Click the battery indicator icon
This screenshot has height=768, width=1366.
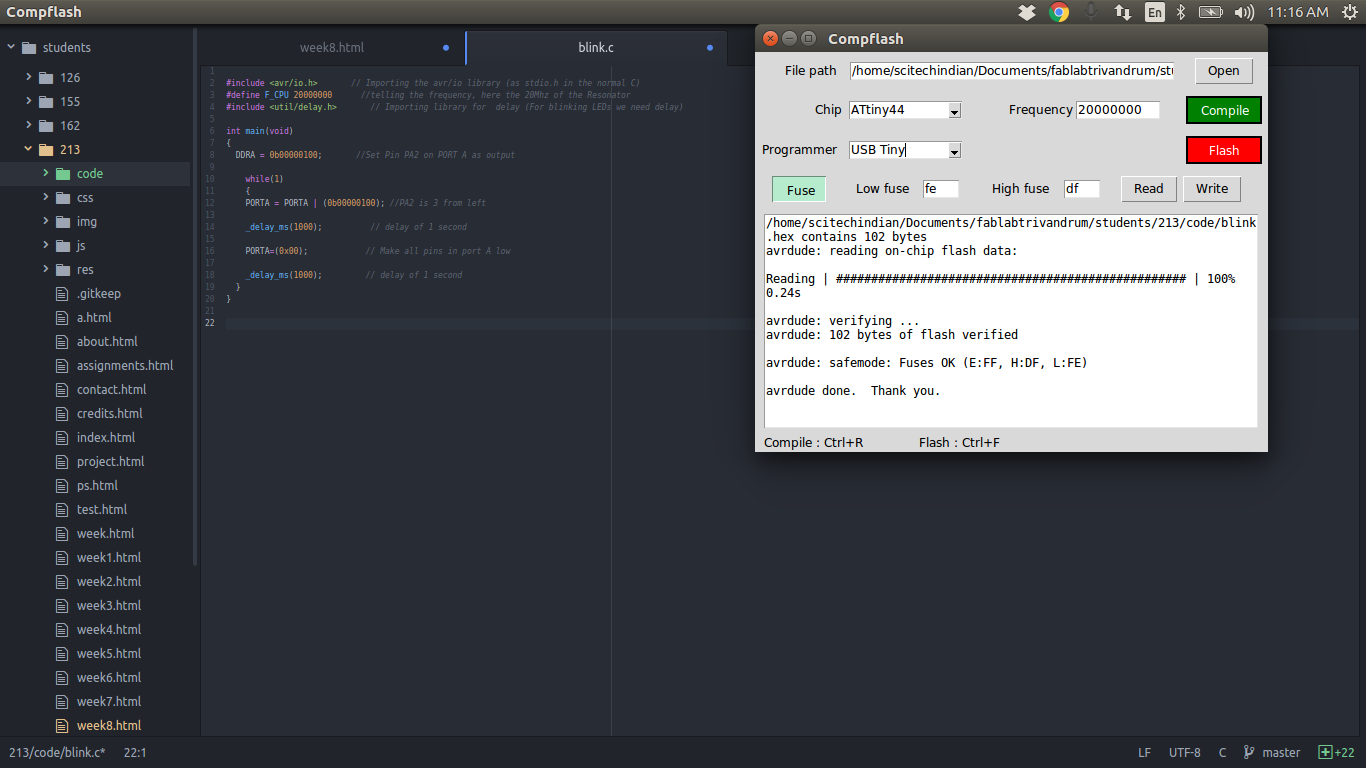coord(1211,12)
